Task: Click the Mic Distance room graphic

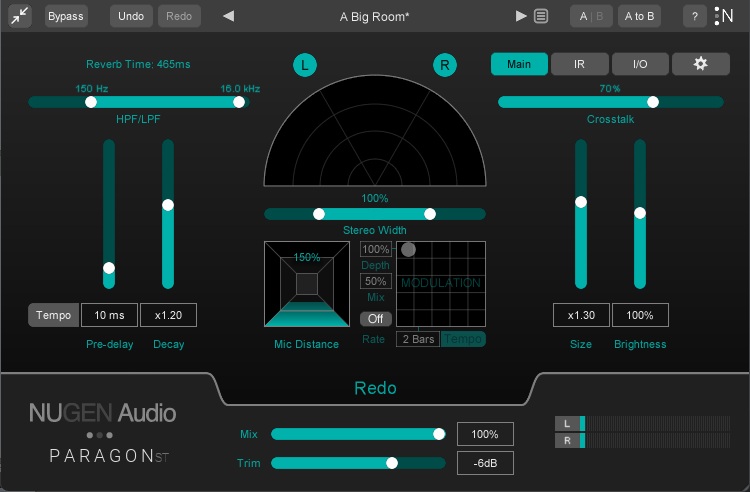Action: pos(307,284)
